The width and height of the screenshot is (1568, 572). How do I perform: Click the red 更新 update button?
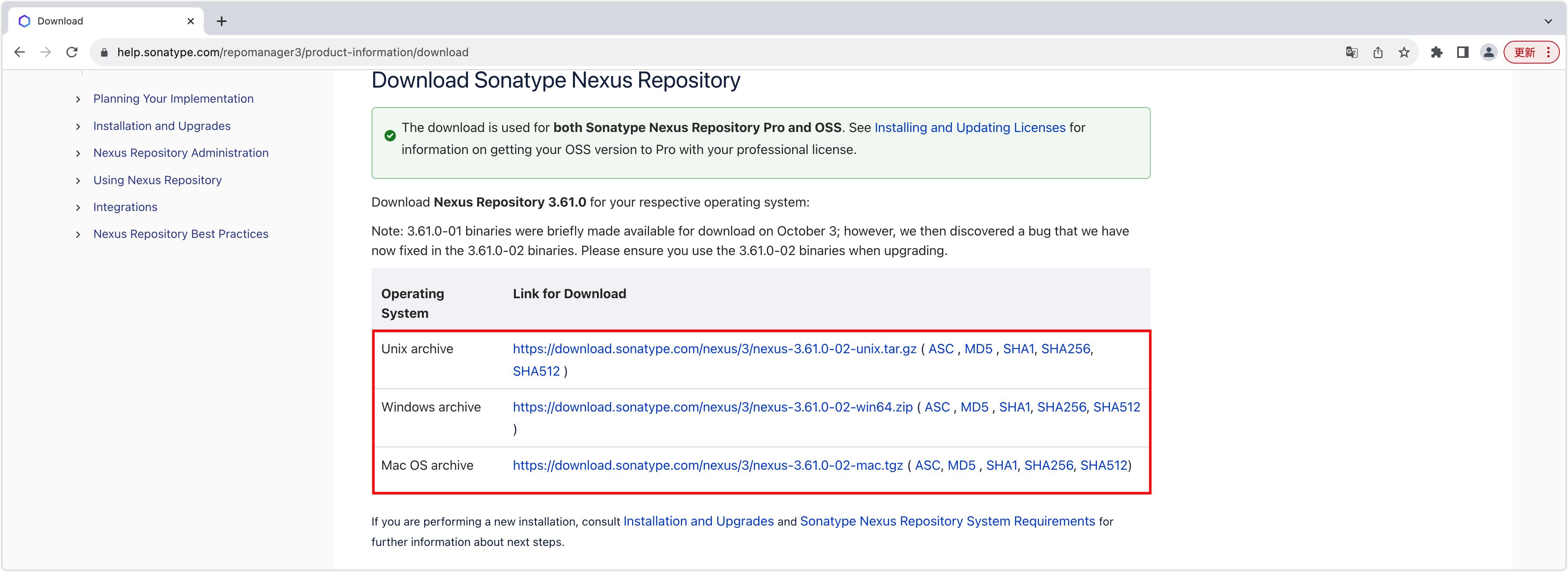1531,52
